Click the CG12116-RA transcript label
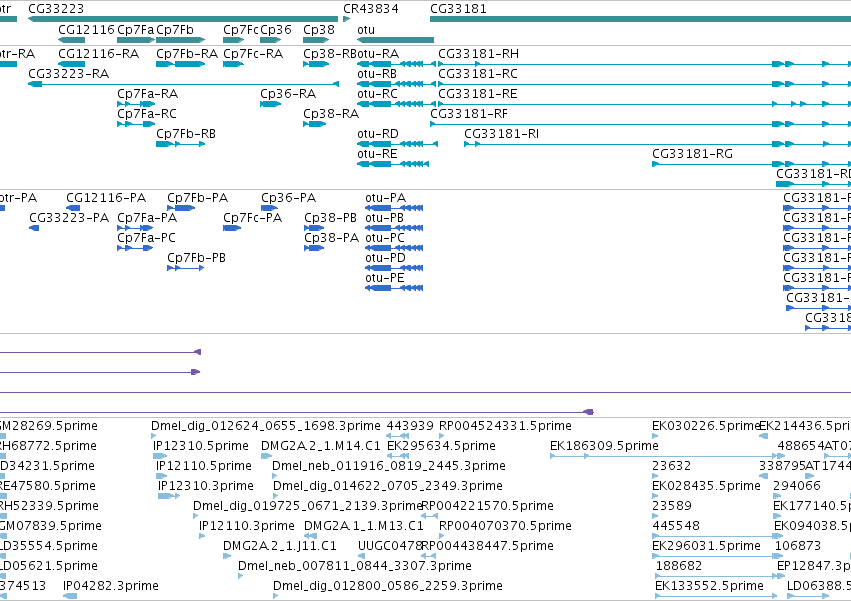Viewport: 851px width, 601px height. [99, 54]
